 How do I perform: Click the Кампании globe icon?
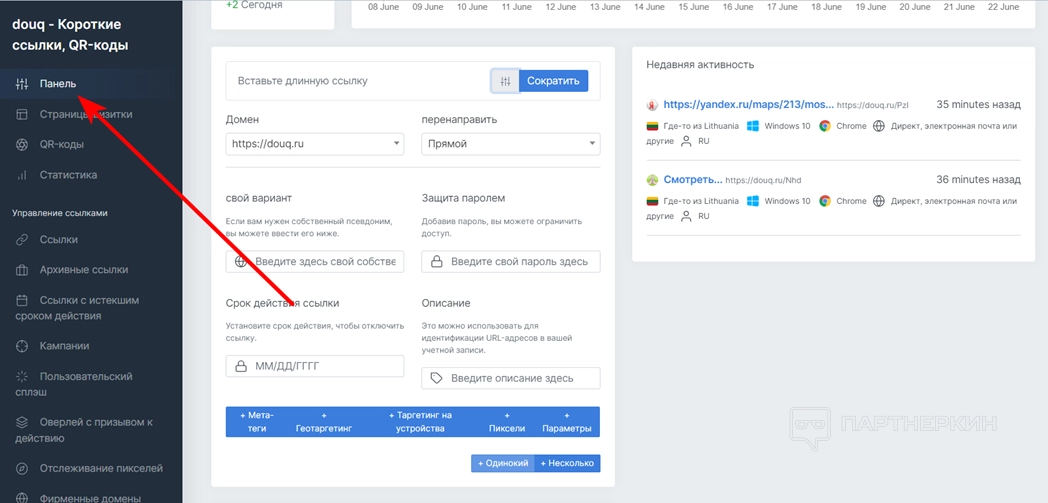tap(21, 346)
